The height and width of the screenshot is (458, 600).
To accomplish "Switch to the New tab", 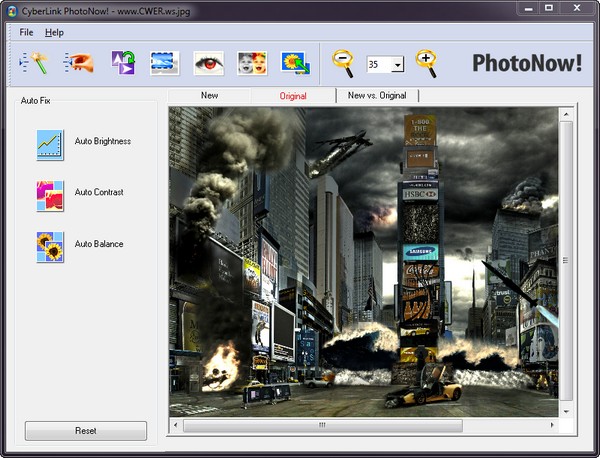I will [x=210, y=96].
